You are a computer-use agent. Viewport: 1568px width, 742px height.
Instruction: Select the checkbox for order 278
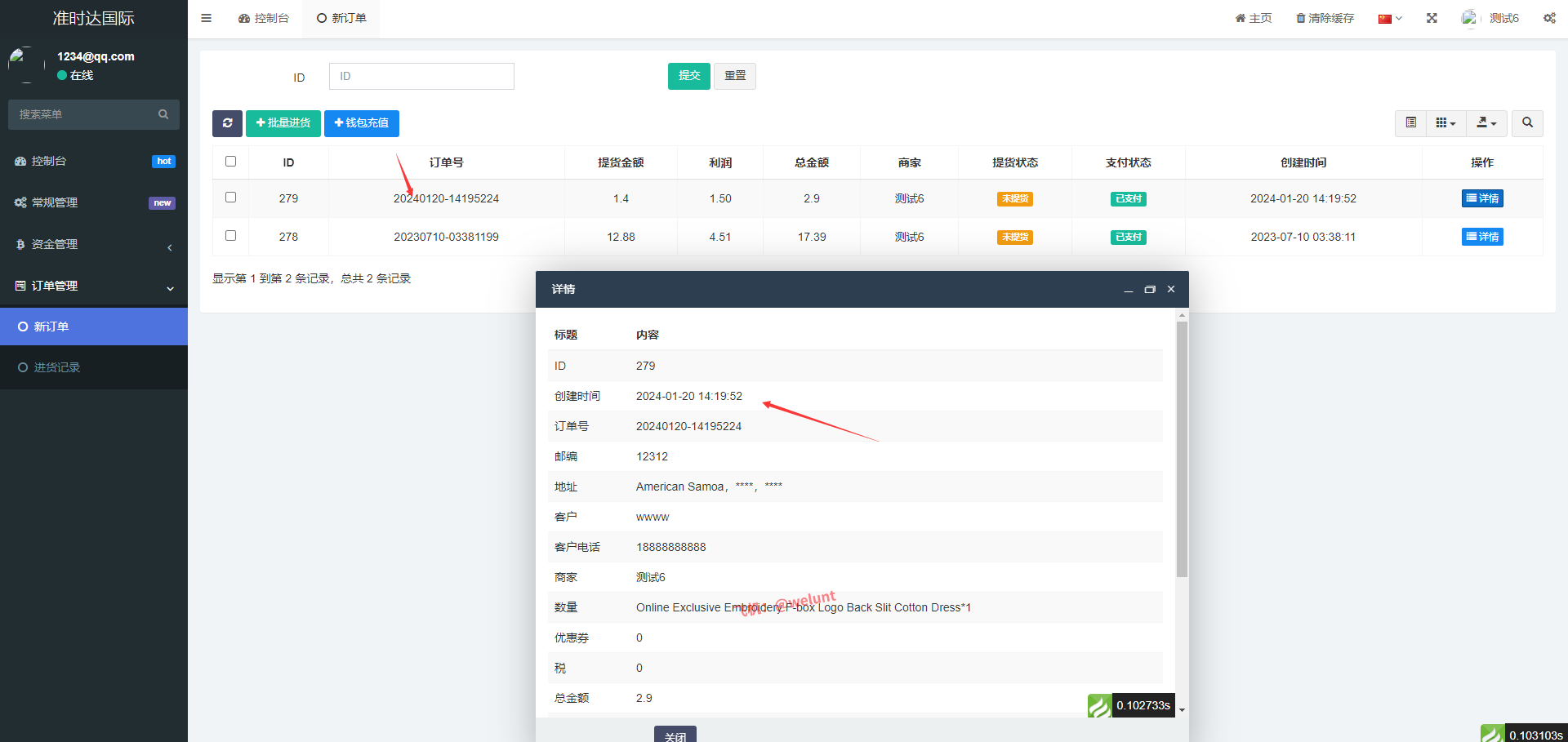pyautogui.click(x=230, y=236)
